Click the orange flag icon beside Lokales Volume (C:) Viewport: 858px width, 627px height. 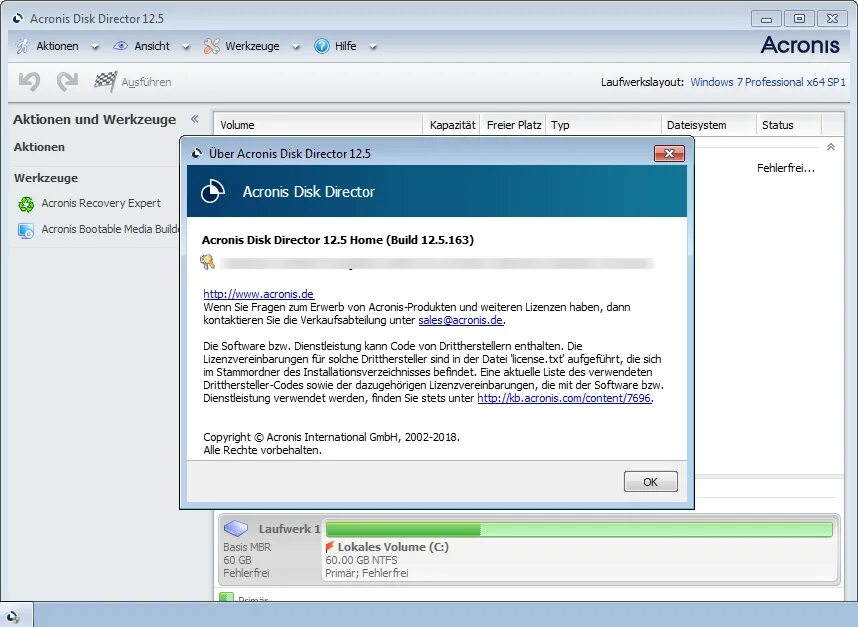(329, 547)
